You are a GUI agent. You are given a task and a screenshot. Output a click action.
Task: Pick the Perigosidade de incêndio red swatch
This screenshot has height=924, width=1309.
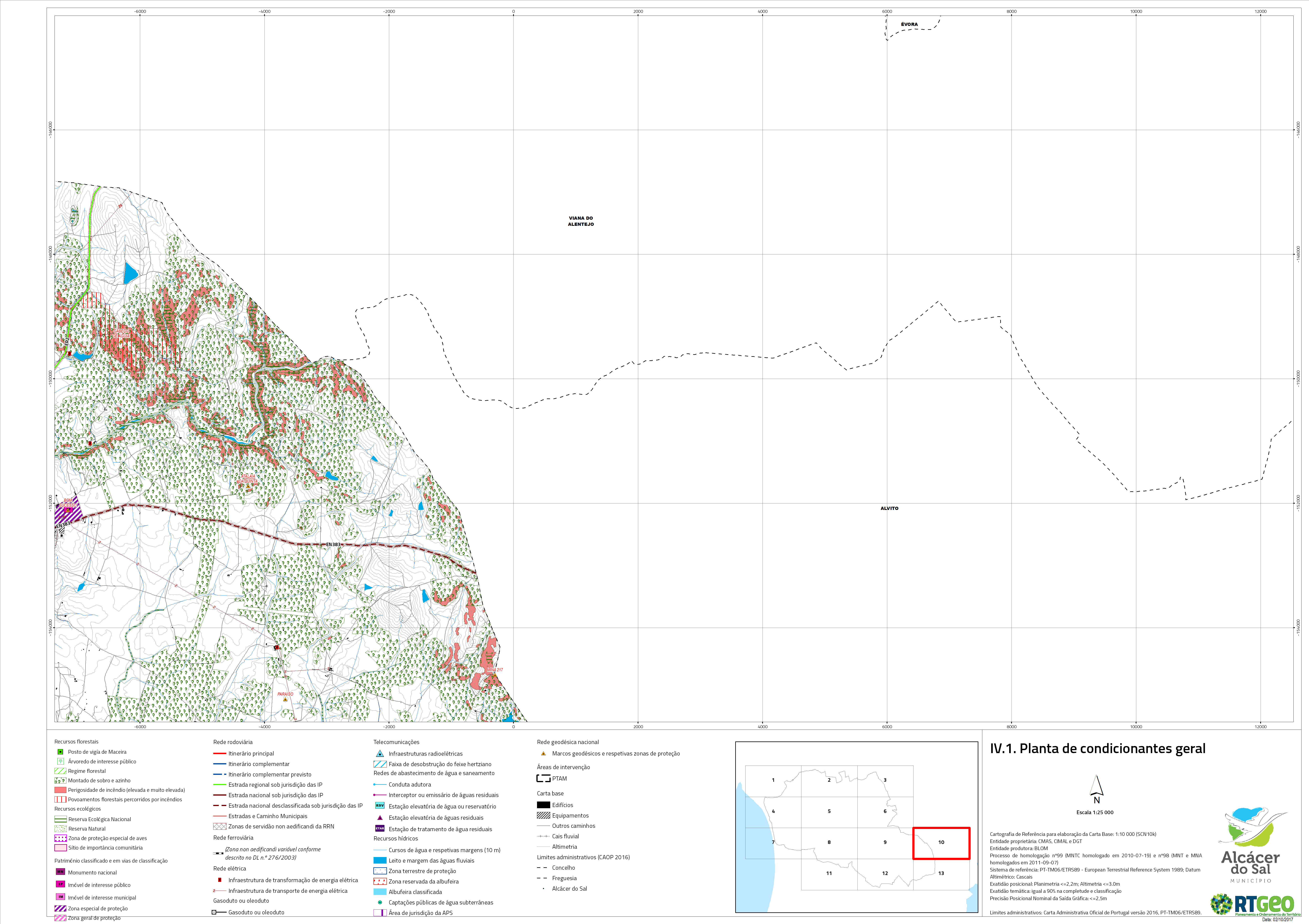tap(60, 790)
